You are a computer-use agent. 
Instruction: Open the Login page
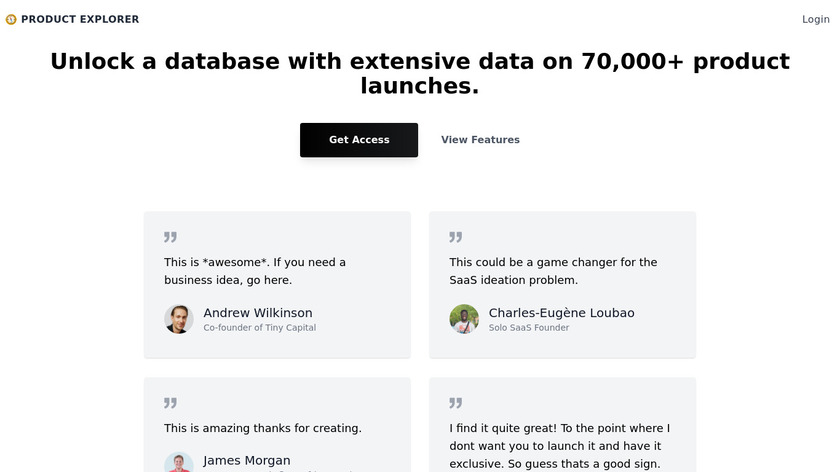click(x=815, y=19)
